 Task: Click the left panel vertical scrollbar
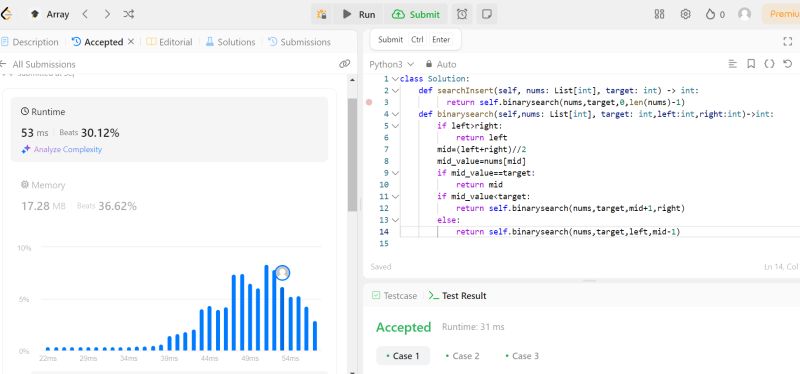click(352, 155)
